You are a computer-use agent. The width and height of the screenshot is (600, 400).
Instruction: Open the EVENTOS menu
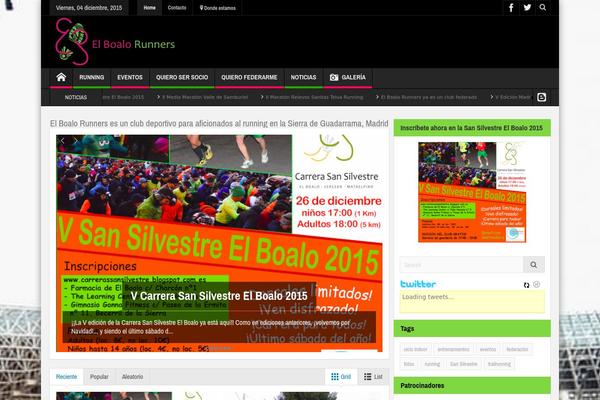[x=130, y=77]
